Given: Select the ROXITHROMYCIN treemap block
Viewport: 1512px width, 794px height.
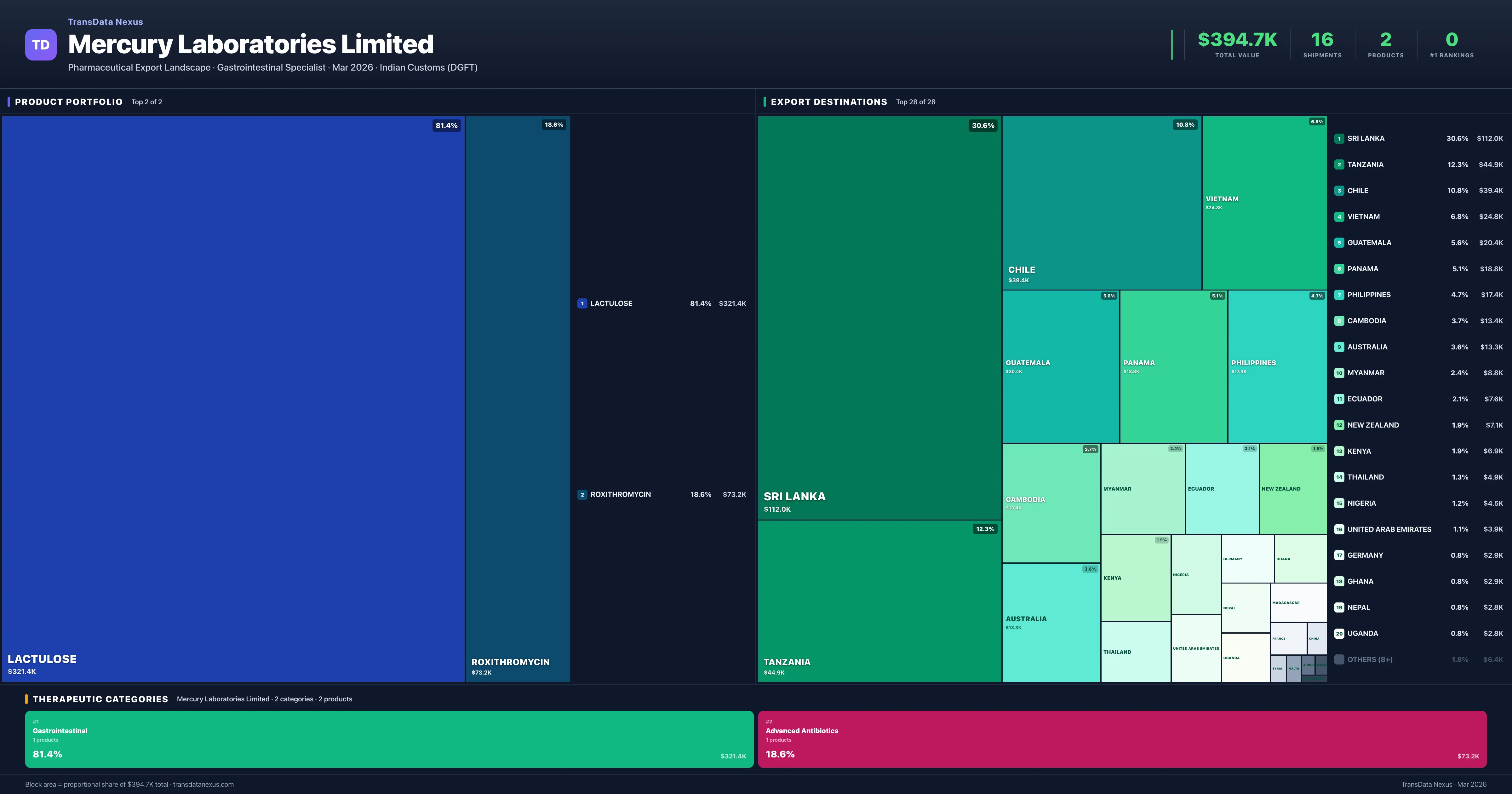Looking at the screenshot, I should (x=517, y=399).
